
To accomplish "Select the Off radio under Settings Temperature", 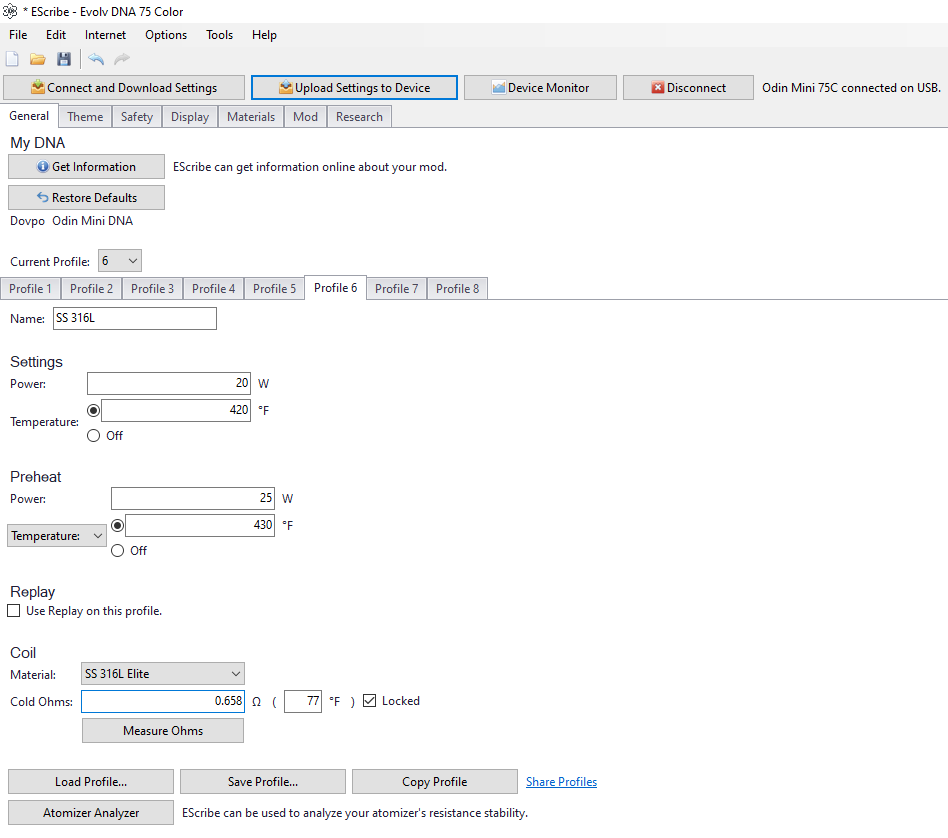I will pyautogui.click(x=94, y=436).
